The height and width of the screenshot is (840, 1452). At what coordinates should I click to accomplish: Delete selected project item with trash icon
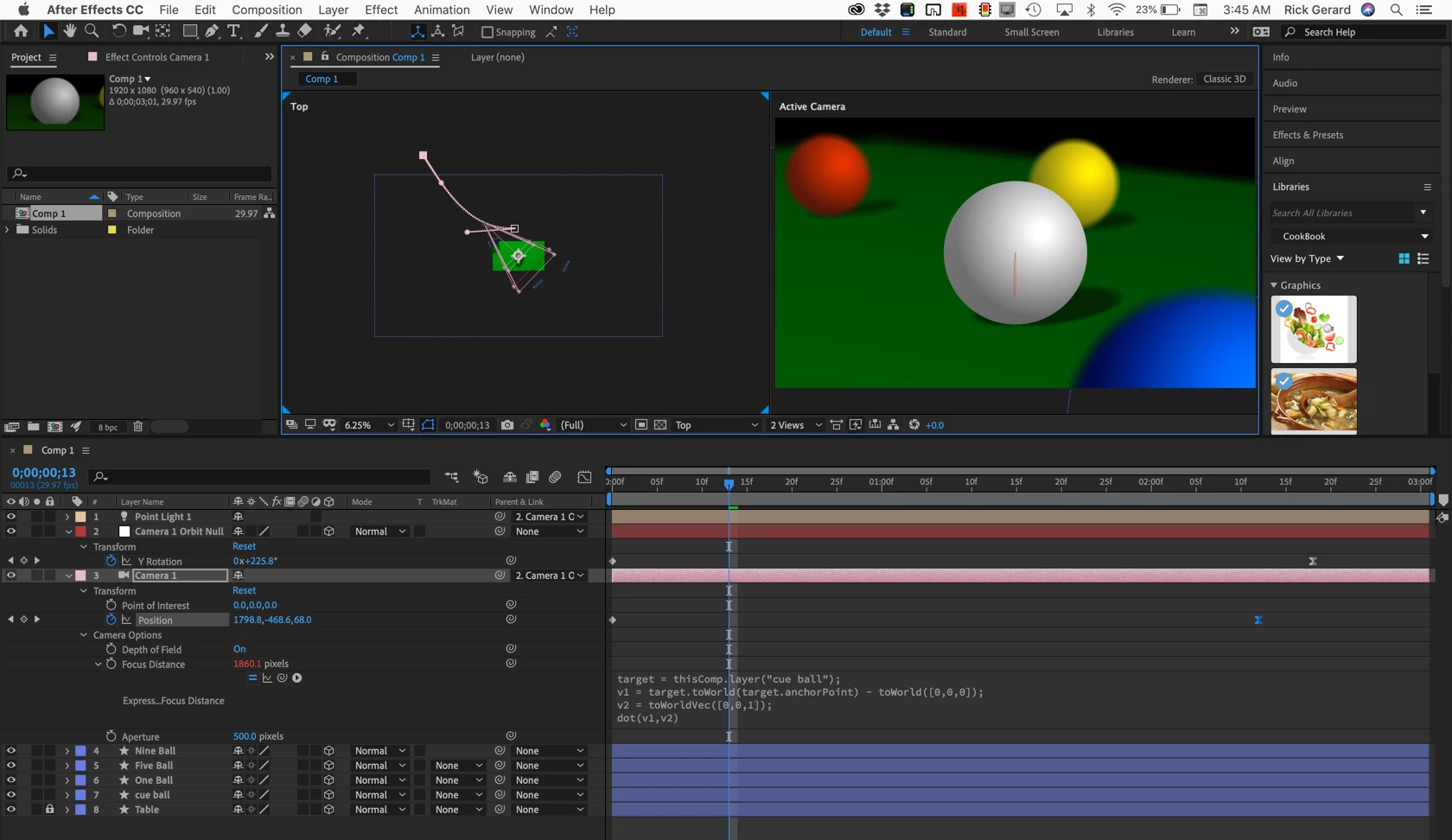coord(137,427)
